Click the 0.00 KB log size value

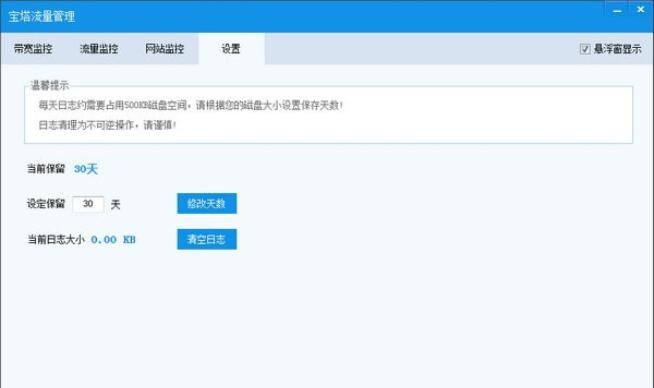tap(113, 239)
